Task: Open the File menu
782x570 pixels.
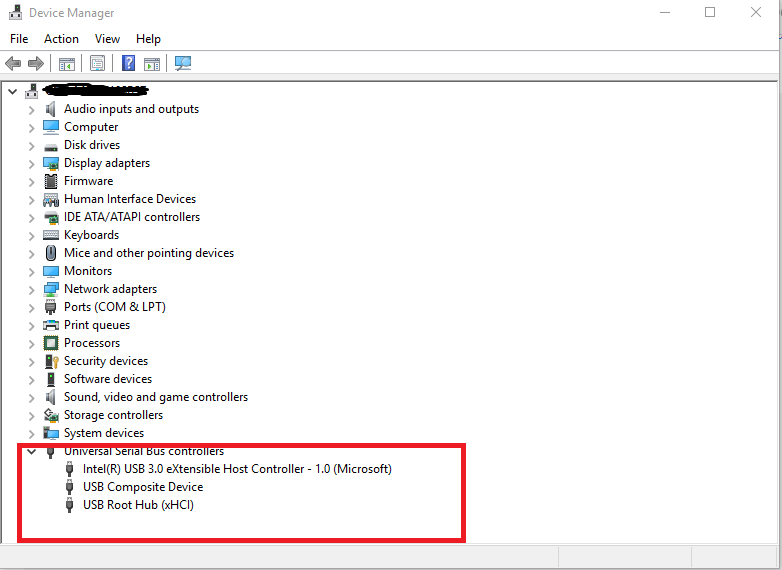Action: click(x=19, y=39)
